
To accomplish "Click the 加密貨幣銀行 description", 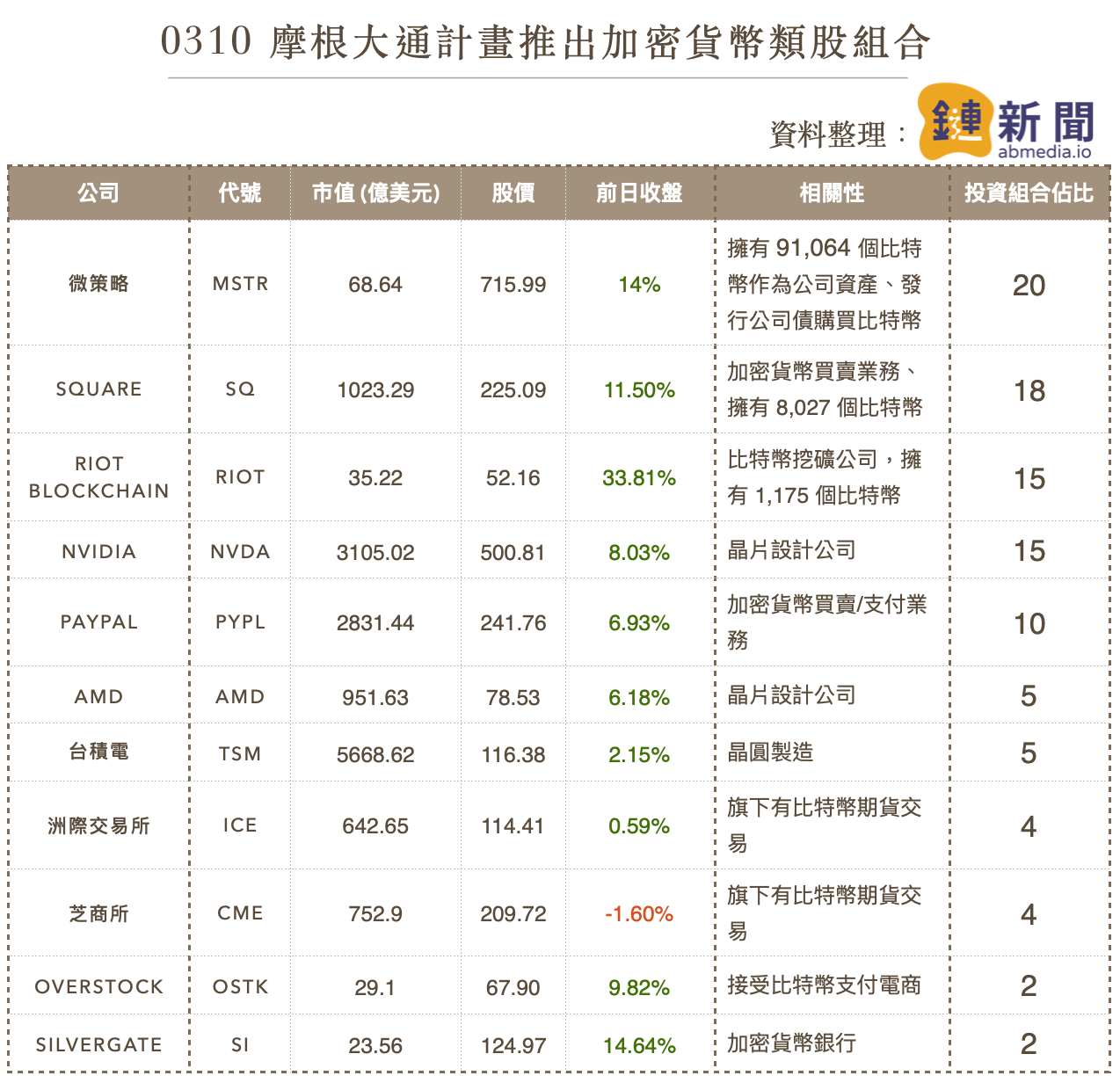I will point(791,1043).
